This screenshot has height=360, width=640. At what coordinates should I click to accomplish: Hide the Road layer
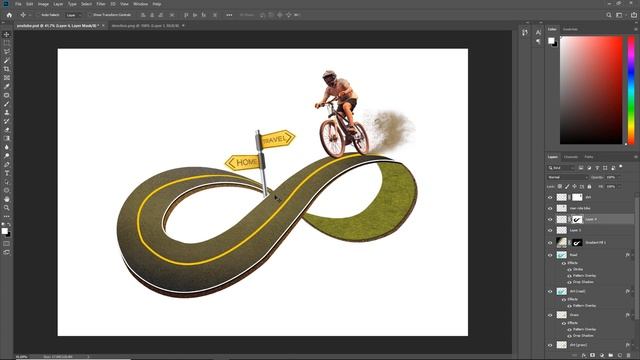click(x=550, y=255)
